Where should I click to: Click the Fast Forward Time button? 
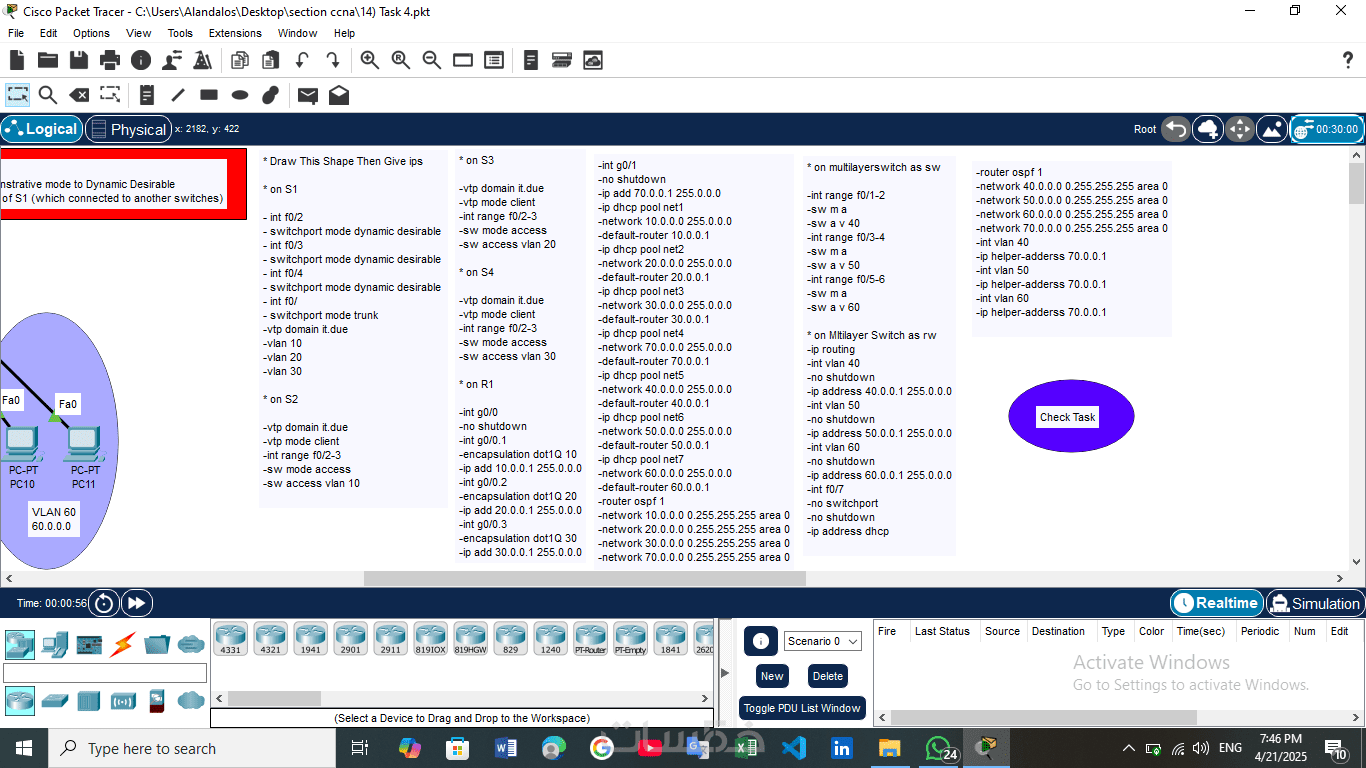[x=137, y=603]
